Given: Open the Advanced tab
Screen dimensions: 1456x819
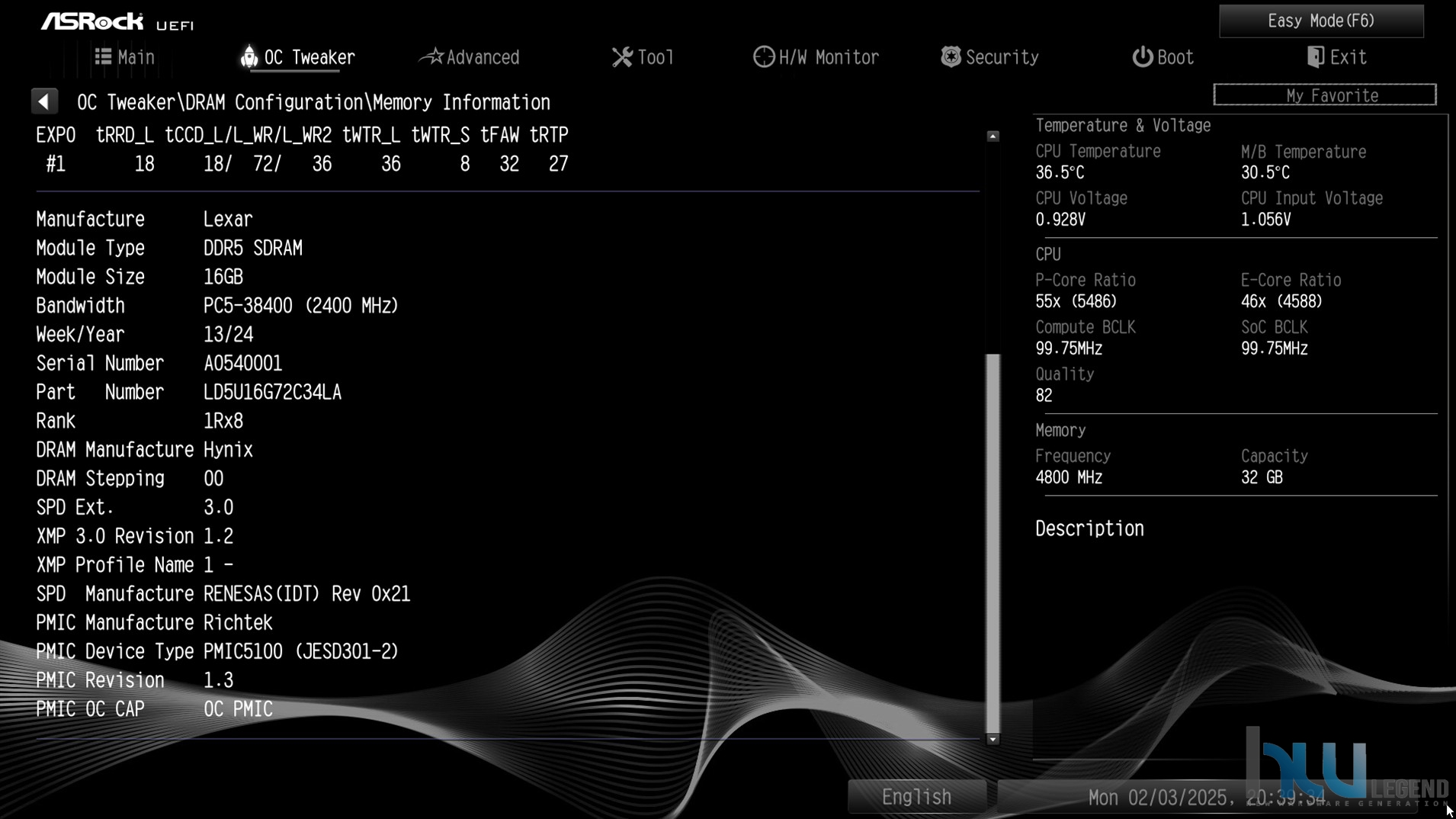Looking at the screenshot, I should [470, 57].
